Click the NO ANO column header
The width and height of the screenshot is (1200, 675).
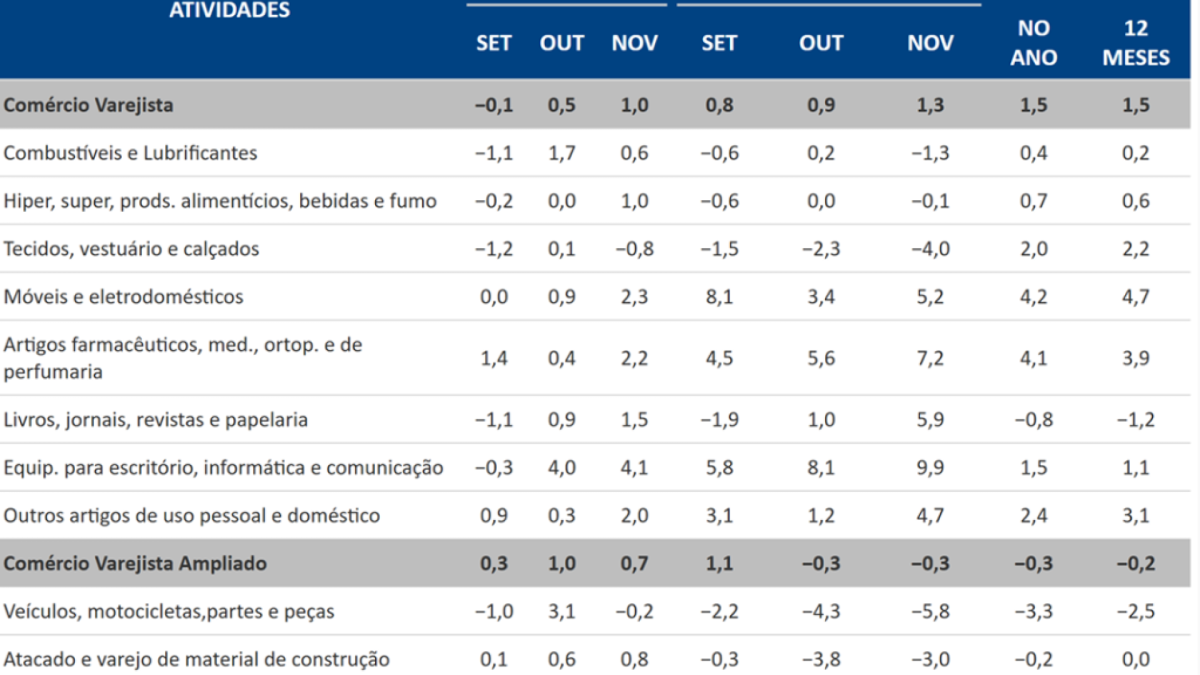click(1033, 43)
